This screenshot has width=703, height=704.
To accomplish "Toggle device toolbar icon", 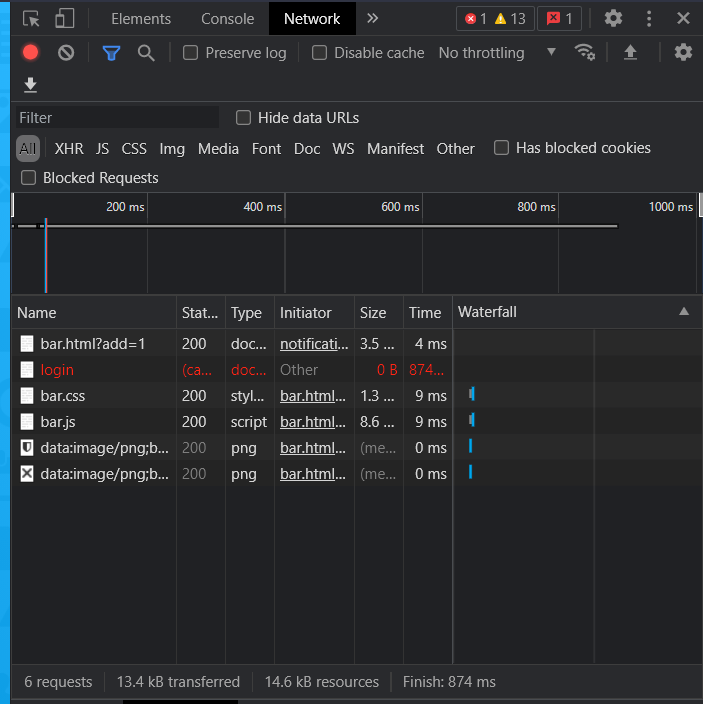I will click(x=64, y=19).
